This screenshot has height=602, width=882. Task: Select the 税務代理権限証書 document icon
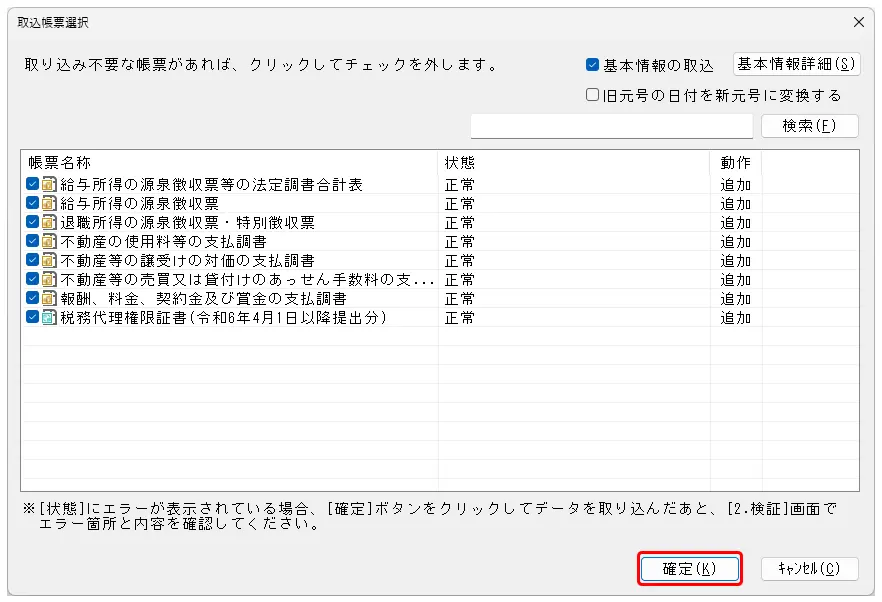pyautogui.click(x=49, y=317)
